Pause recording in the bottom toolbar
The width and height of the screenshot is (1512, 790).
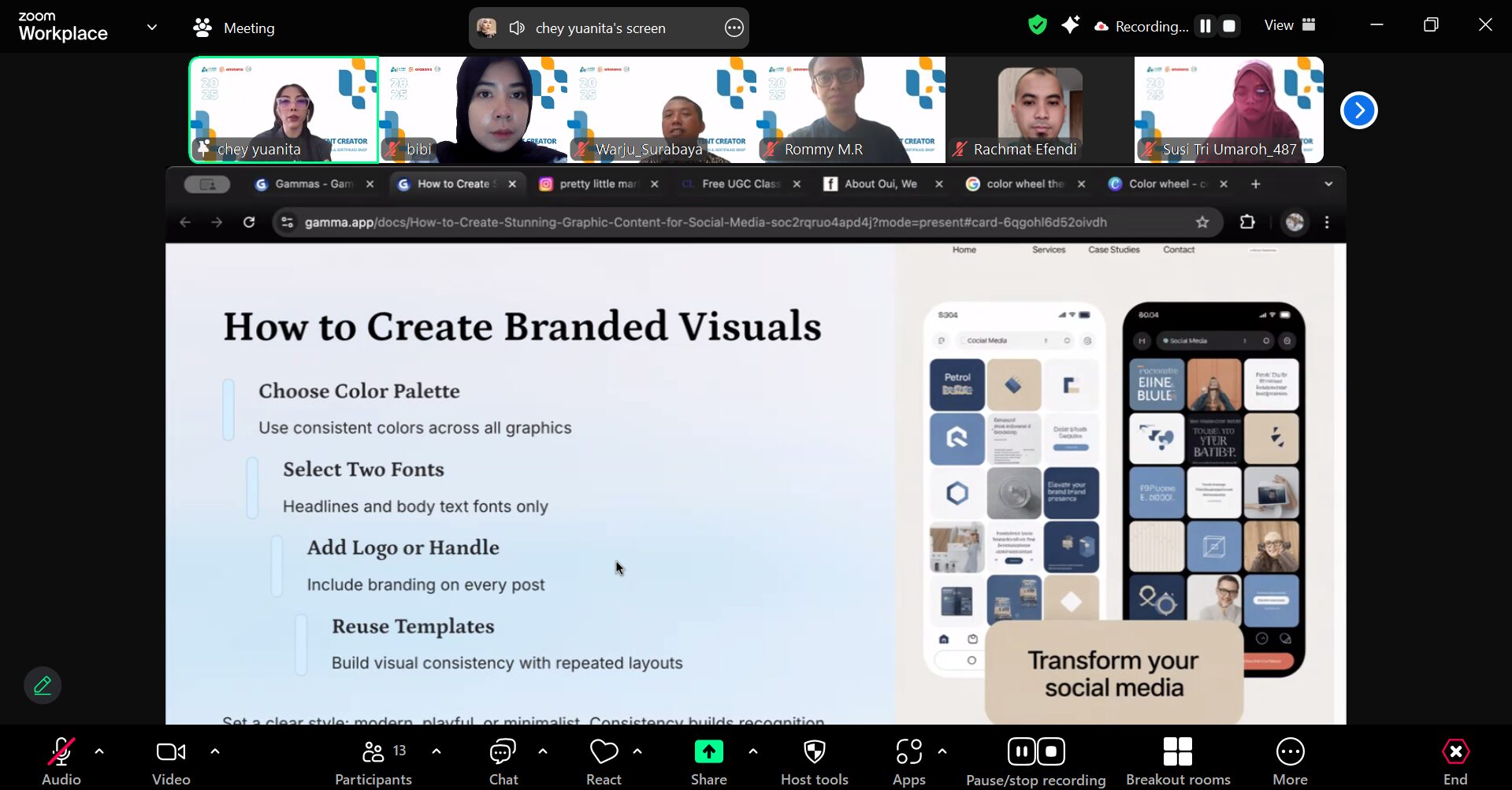click(x=1021, y=751)
